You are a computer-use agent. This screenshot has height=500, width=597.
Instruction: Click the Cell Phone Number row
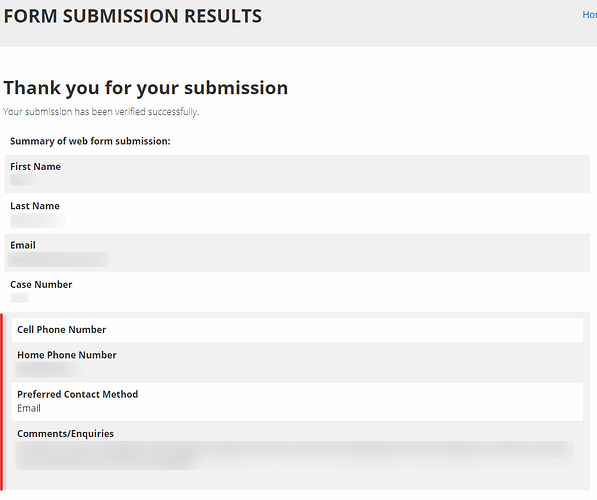click(297, 330)
